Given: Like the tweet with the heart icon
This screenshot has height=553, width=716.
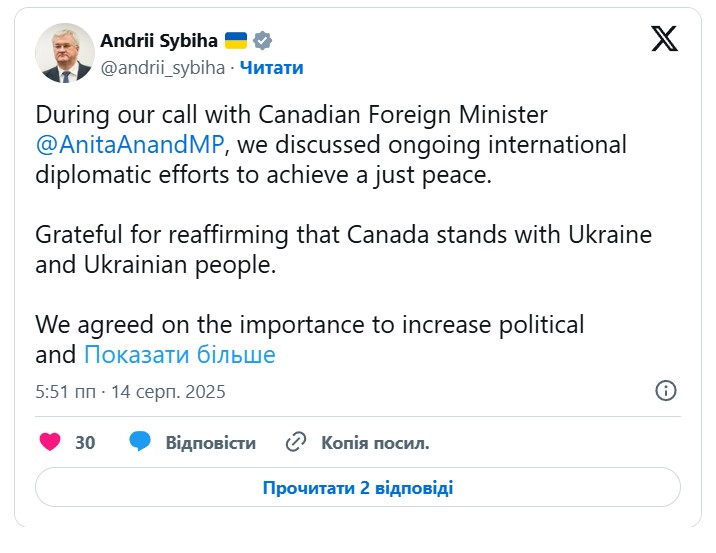Looking at the screenshot, I should tap(50, 442).
